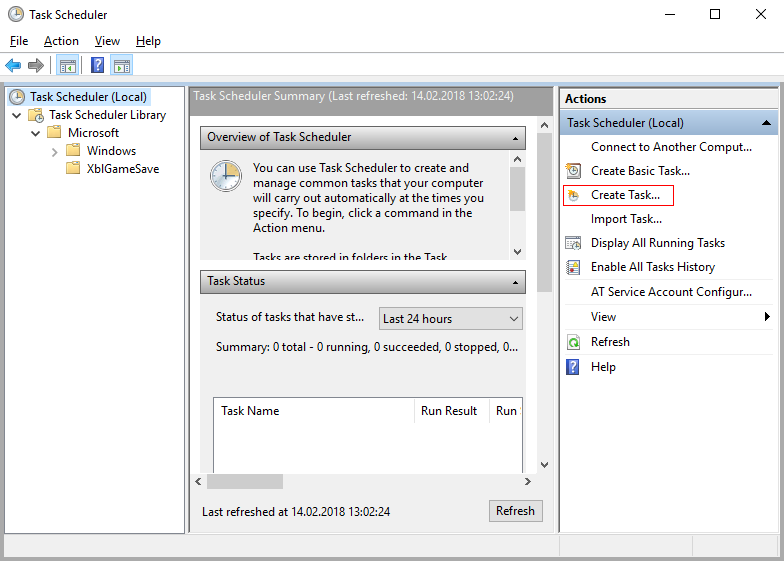Click the Overview text scrollbar up arrow

[518, 160]
